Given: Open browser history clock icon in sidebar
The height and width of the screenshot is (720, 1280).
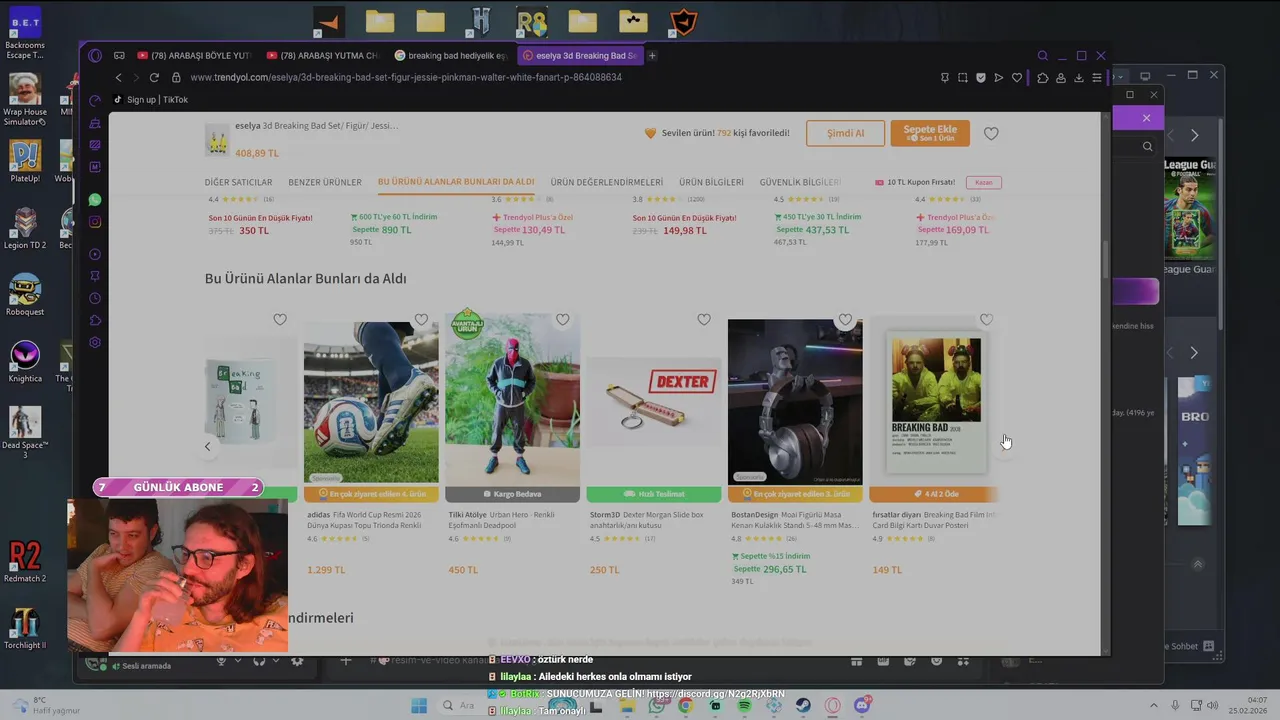Looking at the screenshot, I should click(95, 298).
